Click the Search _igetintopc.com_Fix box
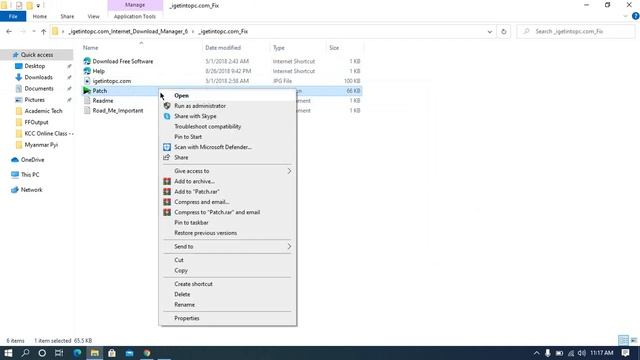This screenshot has width=640, height=360. 576,31
